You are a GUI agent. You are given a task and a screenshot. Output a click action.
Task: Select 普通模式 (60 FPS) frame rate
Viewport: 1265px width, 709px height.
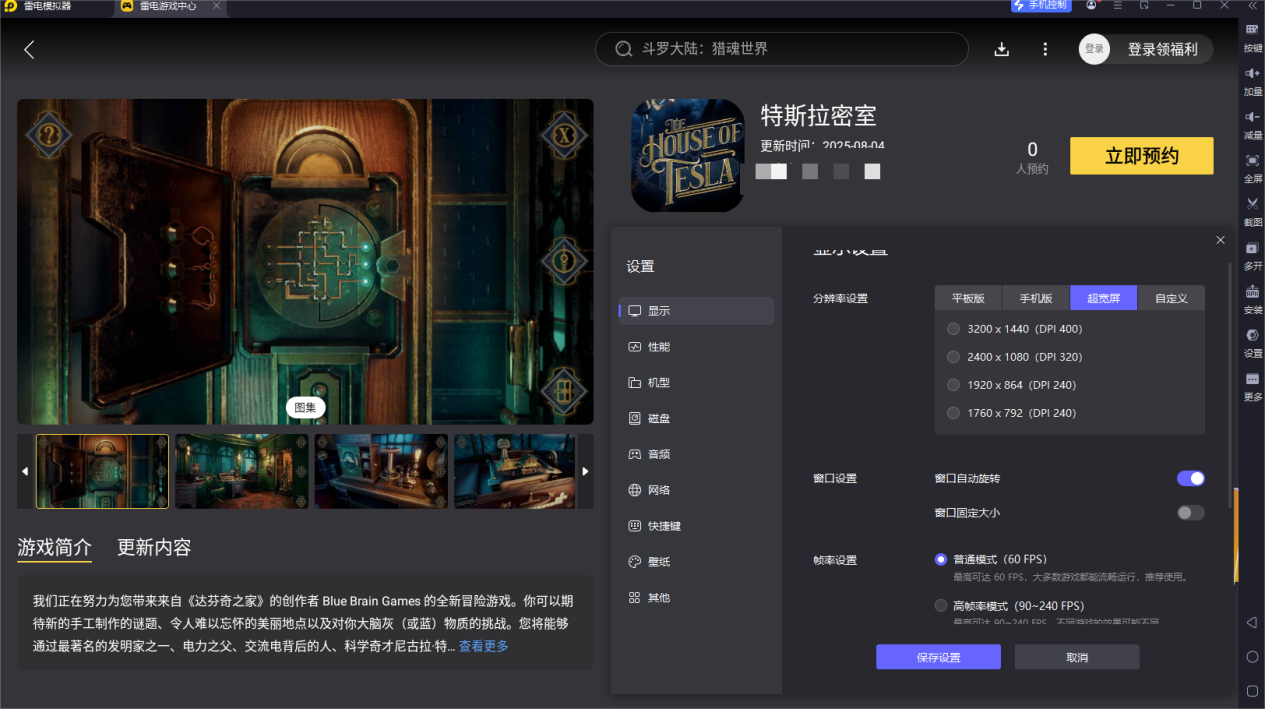click(990, 559)
